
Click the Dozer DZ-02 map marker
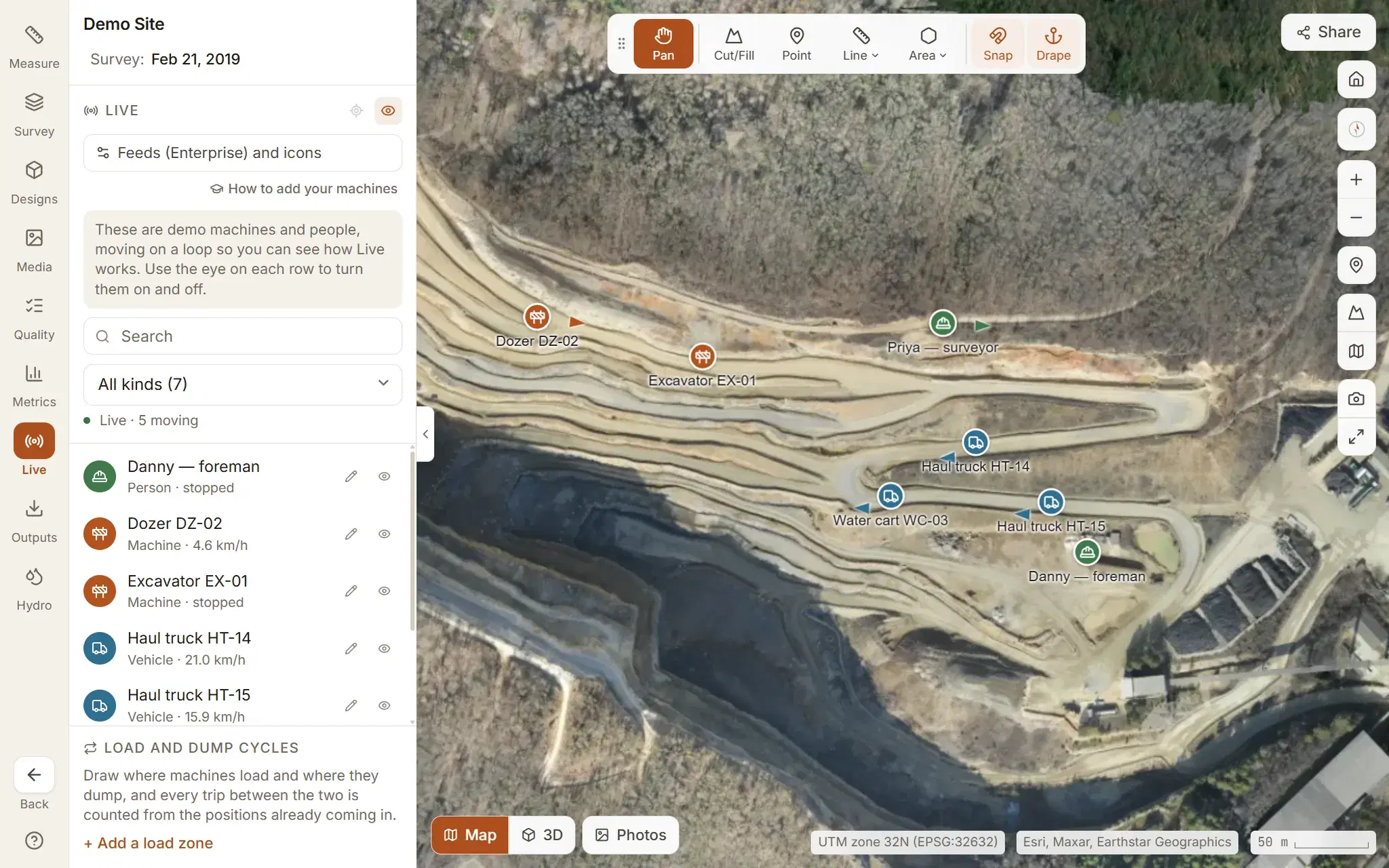pos(536,317)
